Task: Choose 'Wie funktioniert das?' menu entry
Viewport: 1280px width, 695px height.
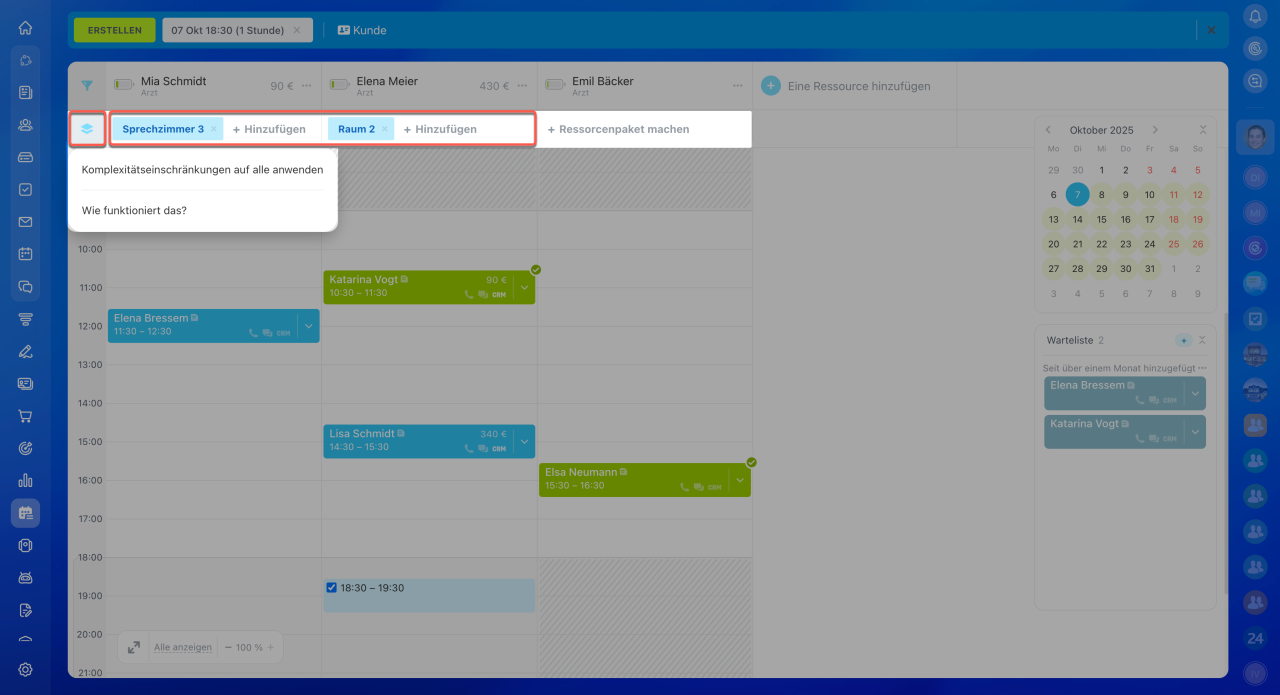Action: 134,211
